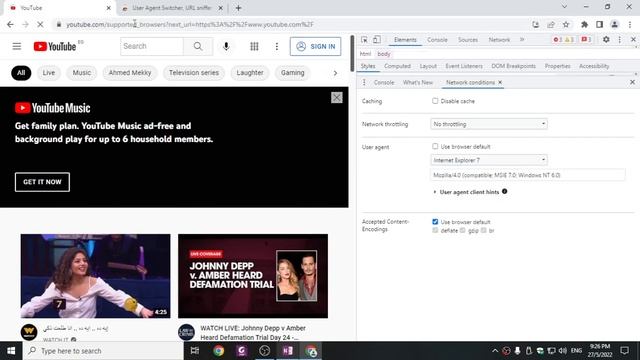This screenshot has width=640, height=360.
Task: Toggle the br encoding checkbox
Action: (484, 231)
